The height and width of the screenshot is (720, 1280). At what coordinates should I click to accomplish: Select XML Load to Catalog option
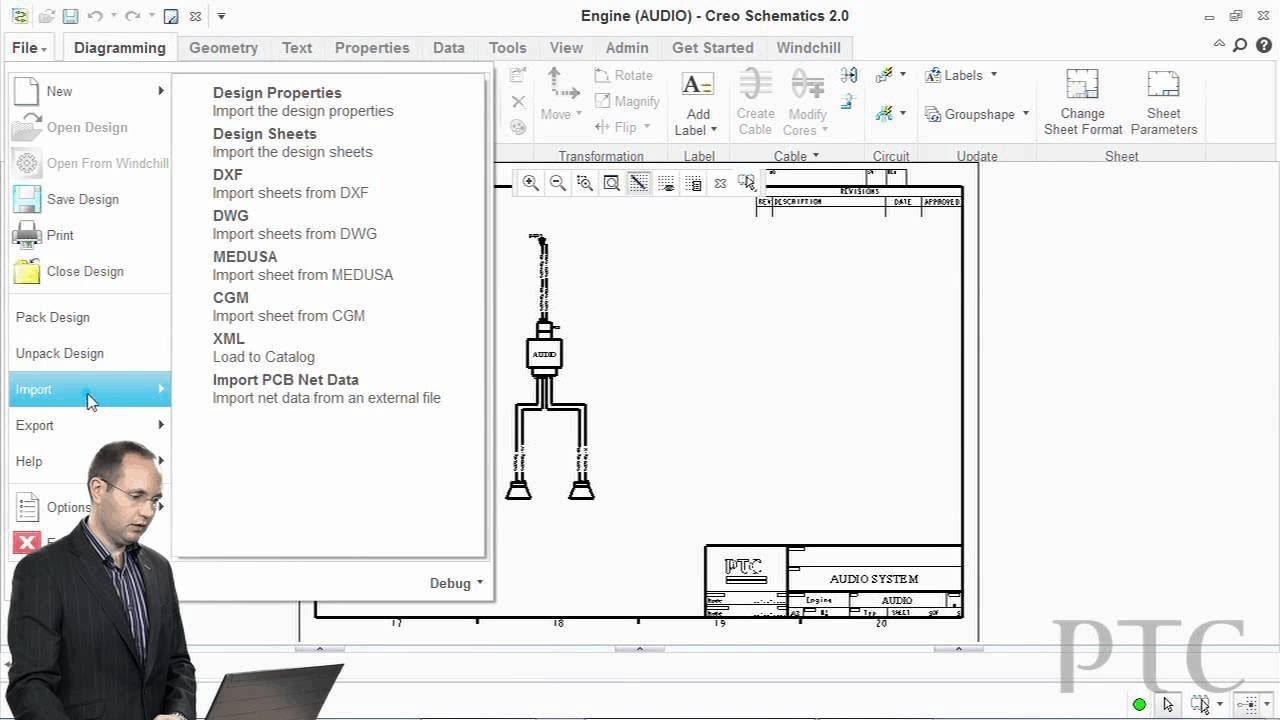[263, 347]
